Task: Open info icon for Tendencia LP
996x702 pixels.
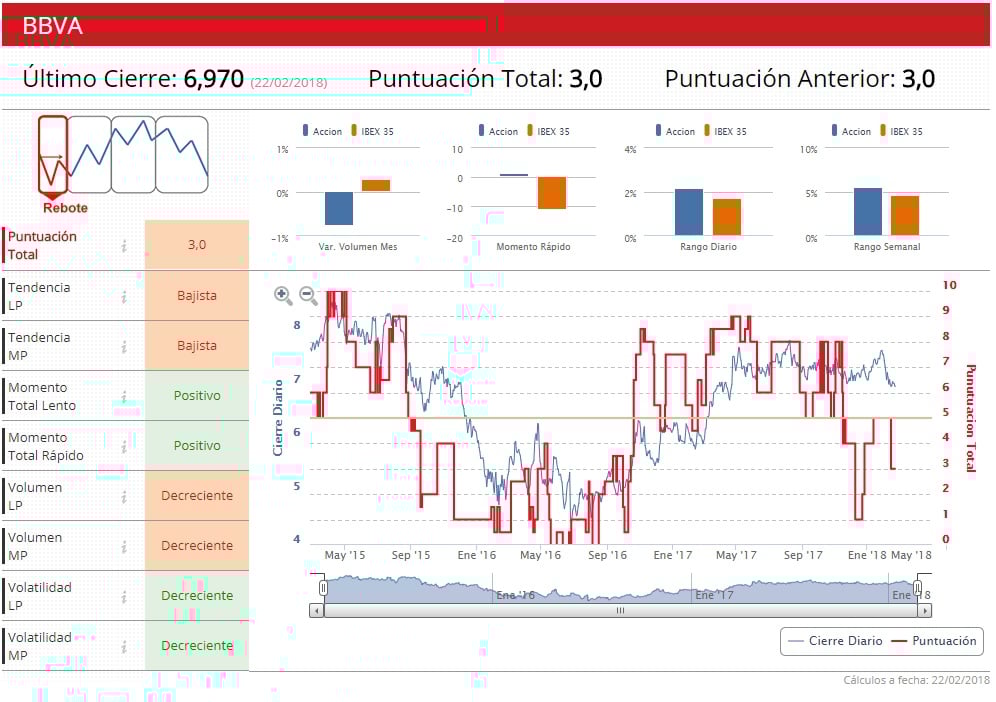Action: 124,296
